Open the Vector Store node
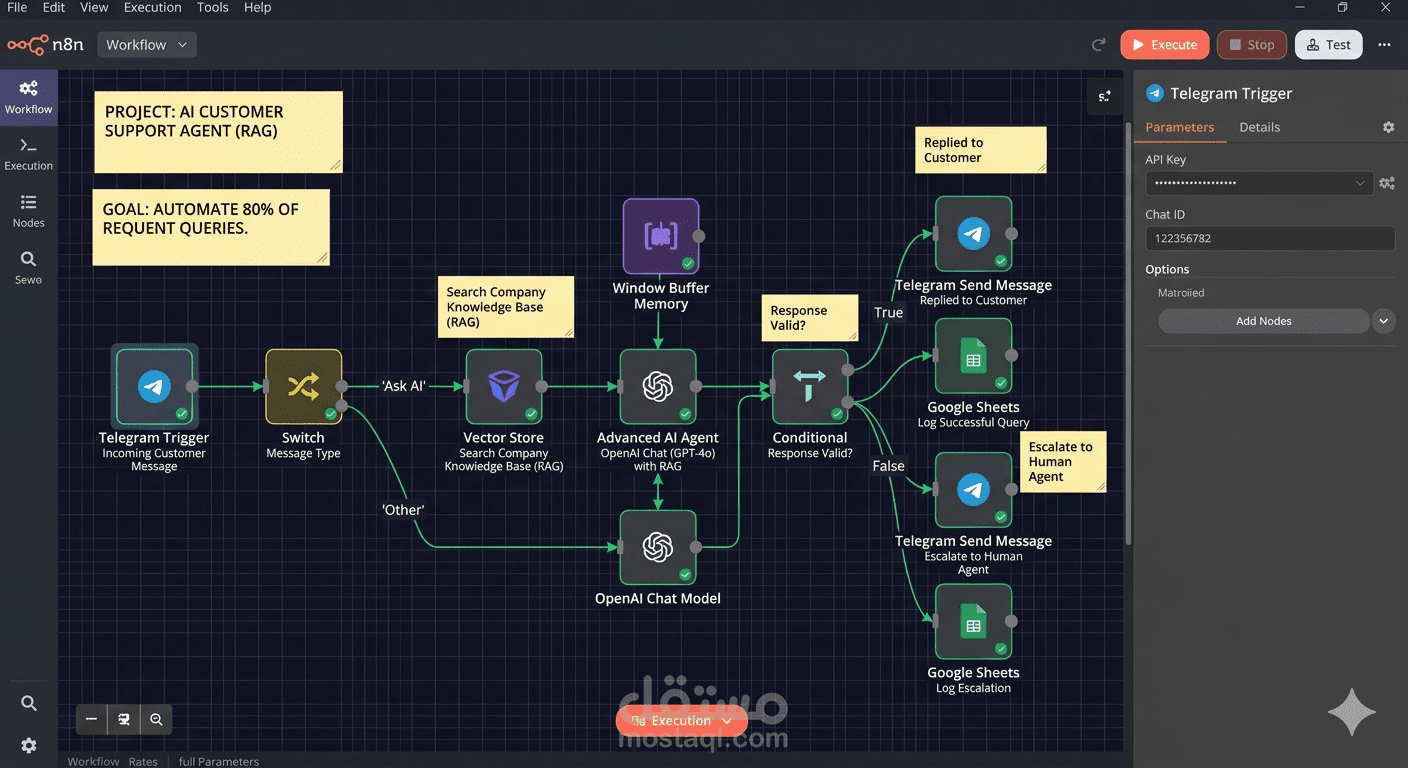Viewport: 1408px width, 768px height. (x=504, y=386)
